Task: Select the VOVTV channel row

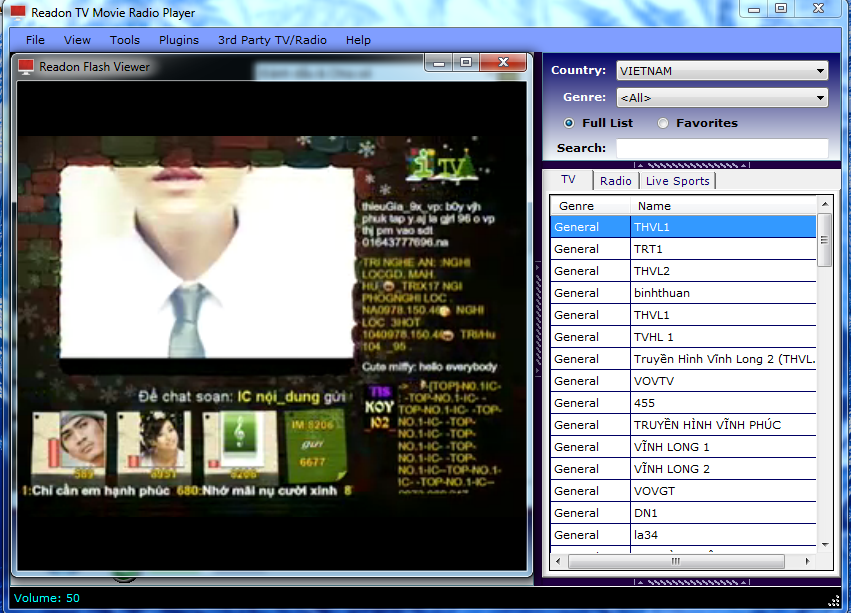Action: [683, 381]
